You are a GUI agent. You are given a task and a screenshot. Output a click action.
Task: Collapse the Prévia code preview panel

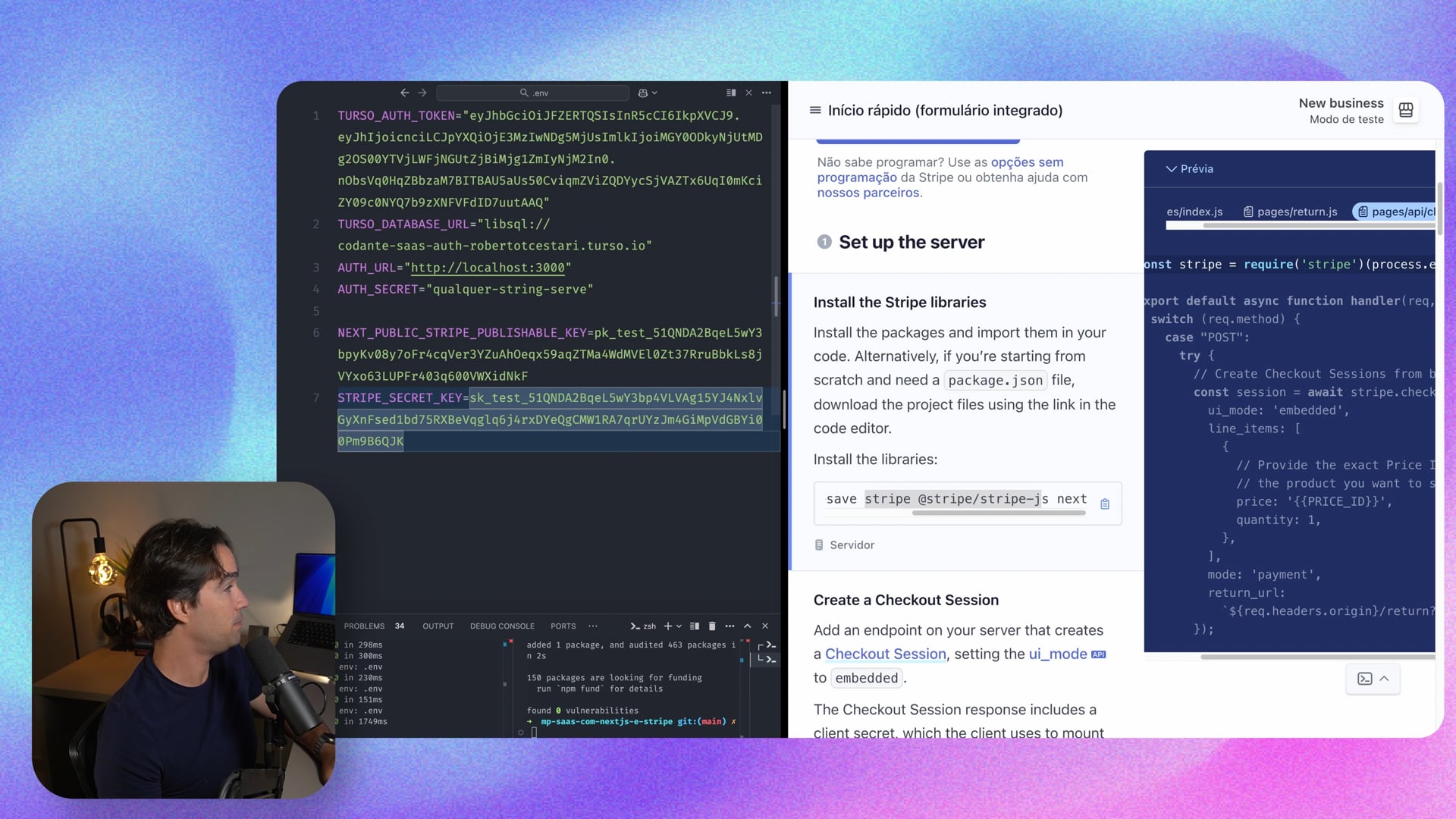1172,169
